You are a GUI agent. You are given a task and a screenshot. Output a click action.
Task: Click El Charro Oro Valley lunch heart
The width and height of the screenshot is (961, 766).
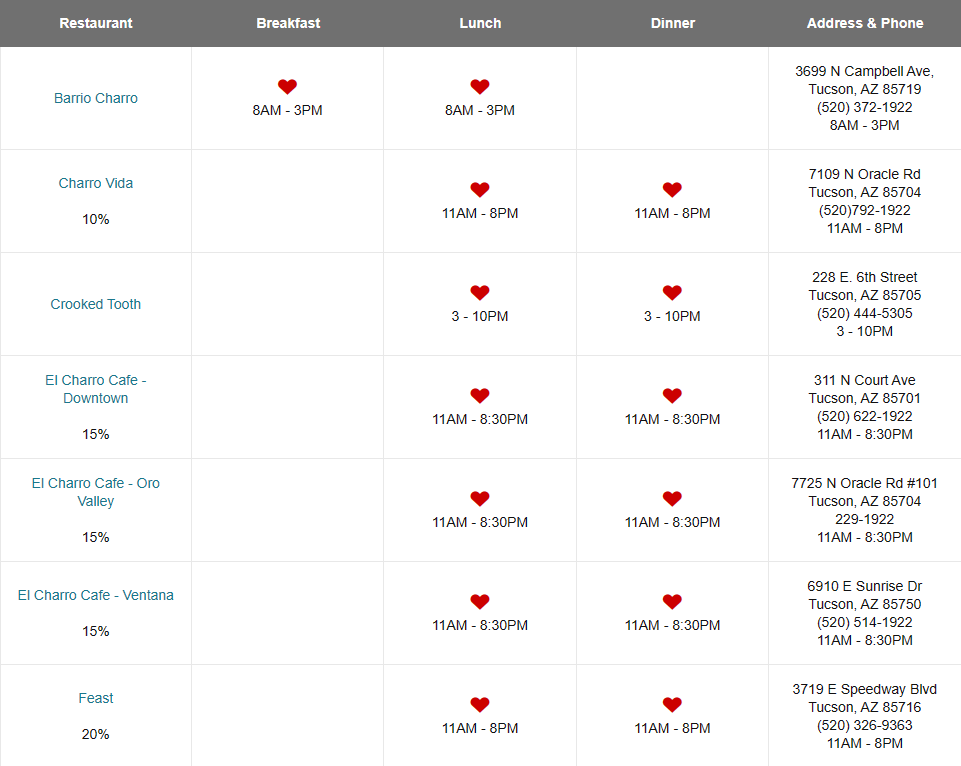pyautogui.click(x=480, y=498)
